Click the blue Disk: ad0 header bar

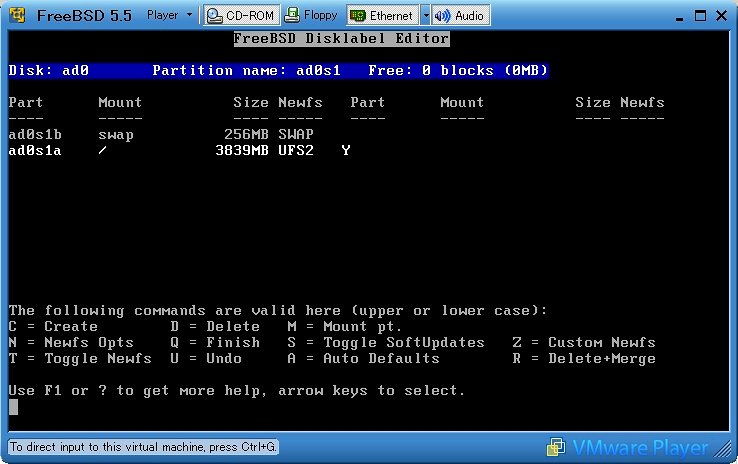pos(278,70)
